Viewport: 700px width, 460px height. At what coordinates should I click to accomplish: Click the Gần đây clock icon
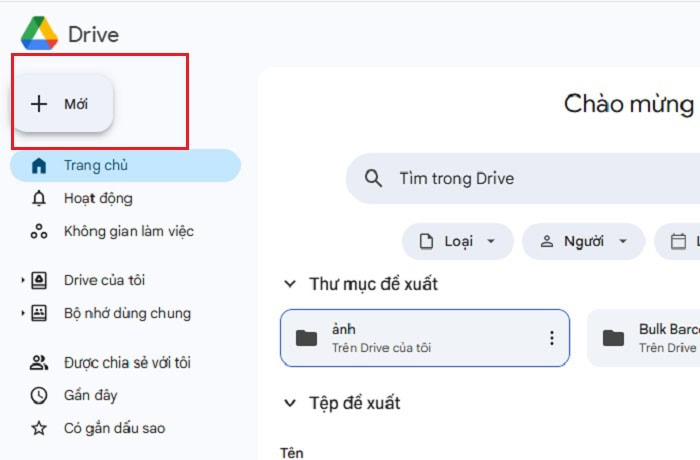tap(39, 396)
